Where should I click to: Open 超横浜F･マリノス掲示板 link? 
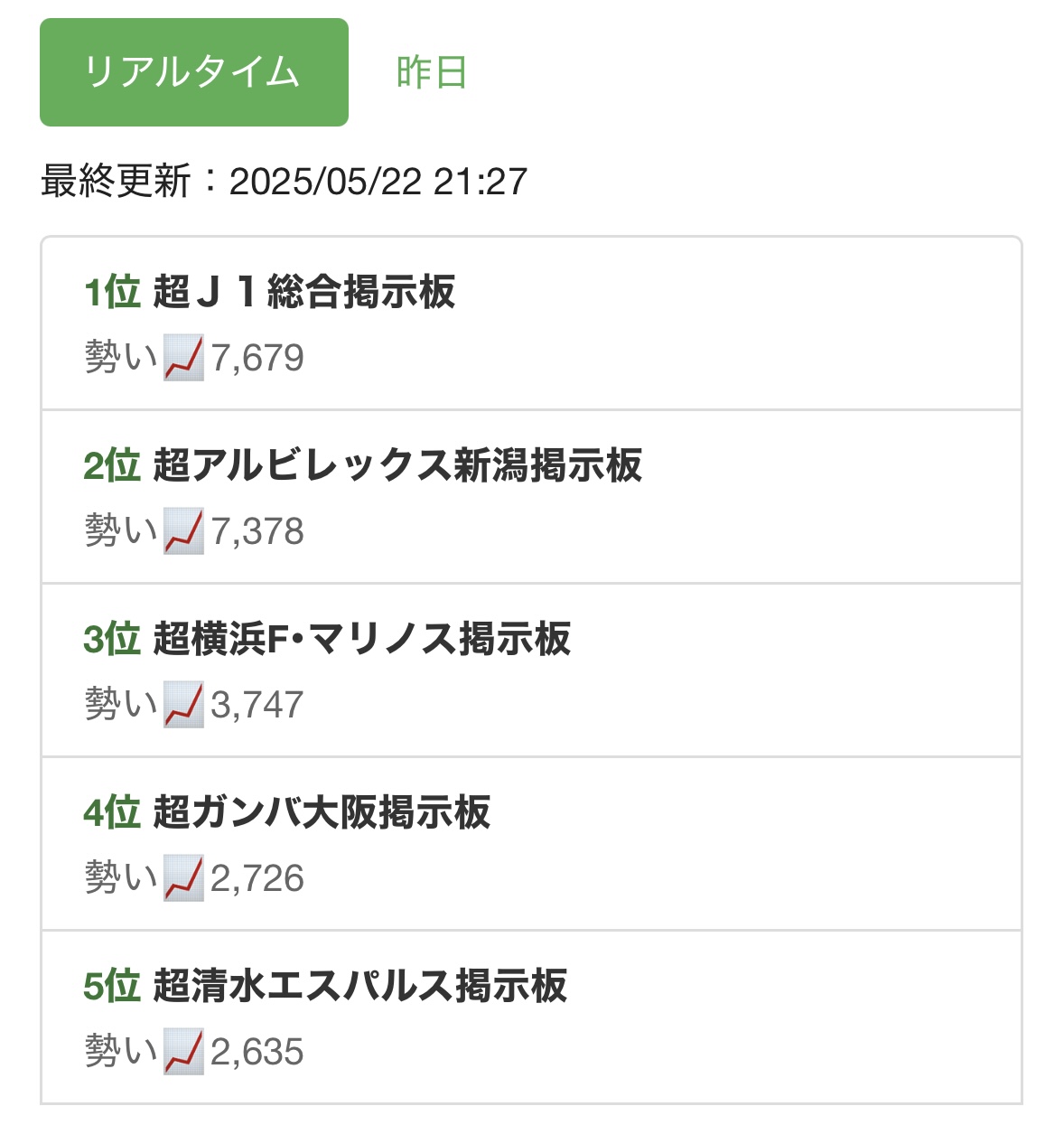pos(362,639)
